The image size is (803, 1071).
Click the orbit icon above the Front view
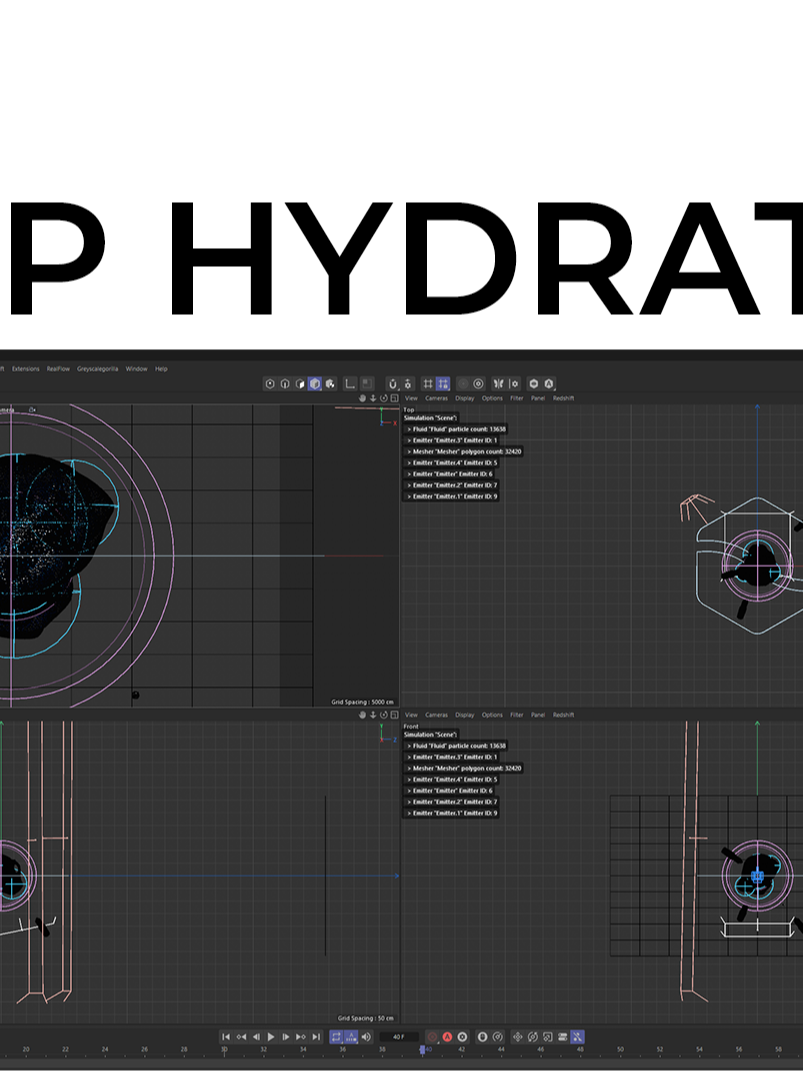tap(384, 715)
